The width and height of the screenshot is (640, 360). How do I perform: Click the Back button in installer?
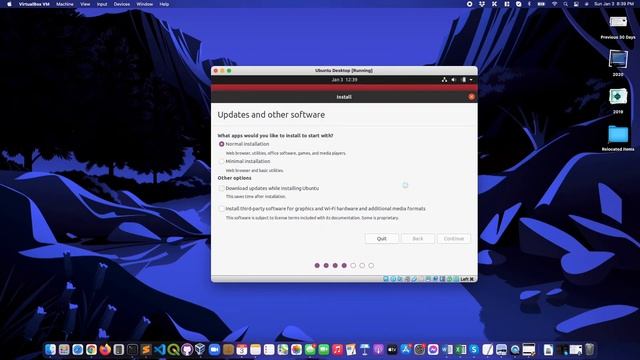418,238
